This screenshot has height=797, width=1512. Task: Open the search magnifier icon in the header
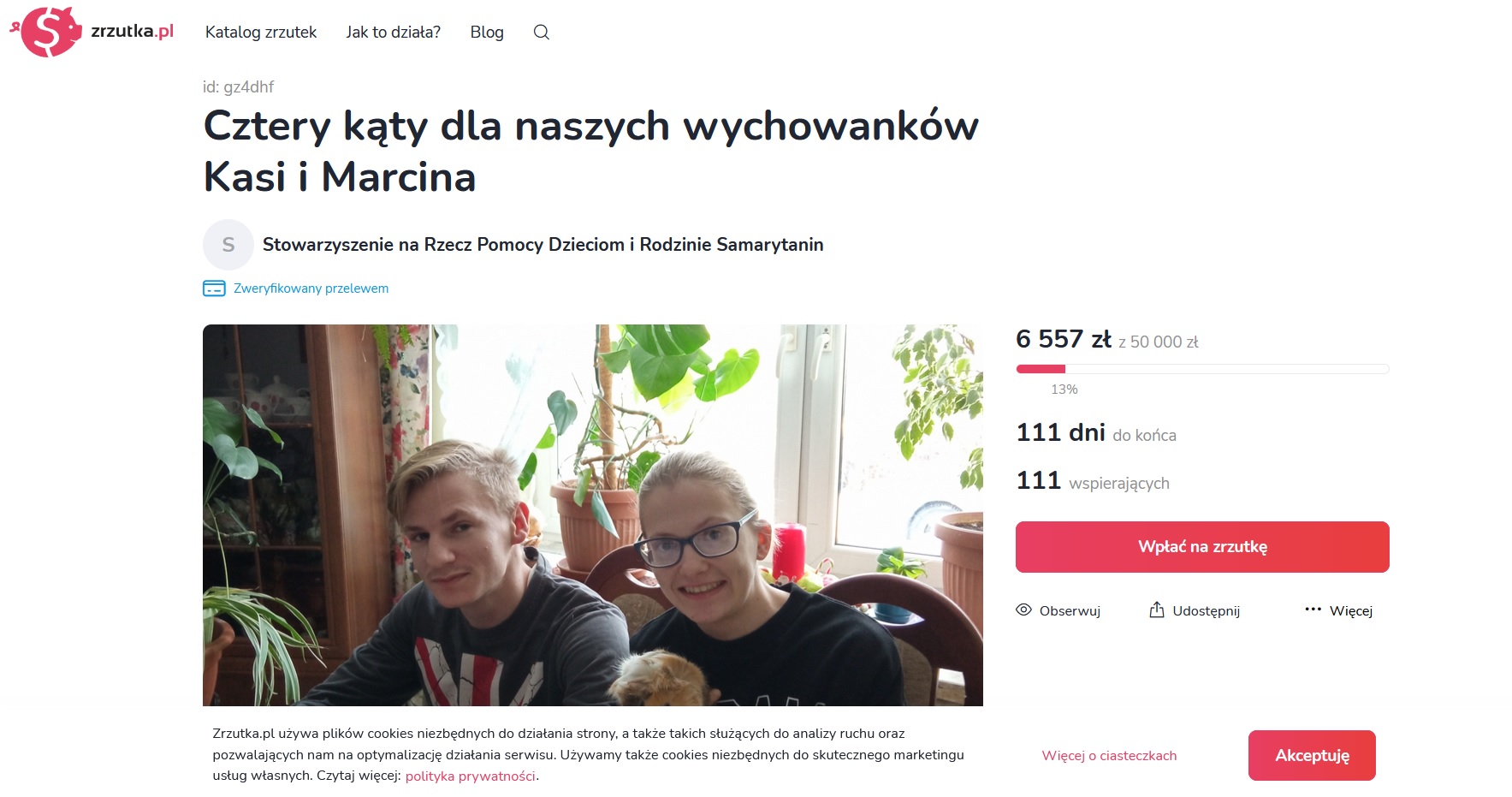pyautogui.click(x=541, y=33)
